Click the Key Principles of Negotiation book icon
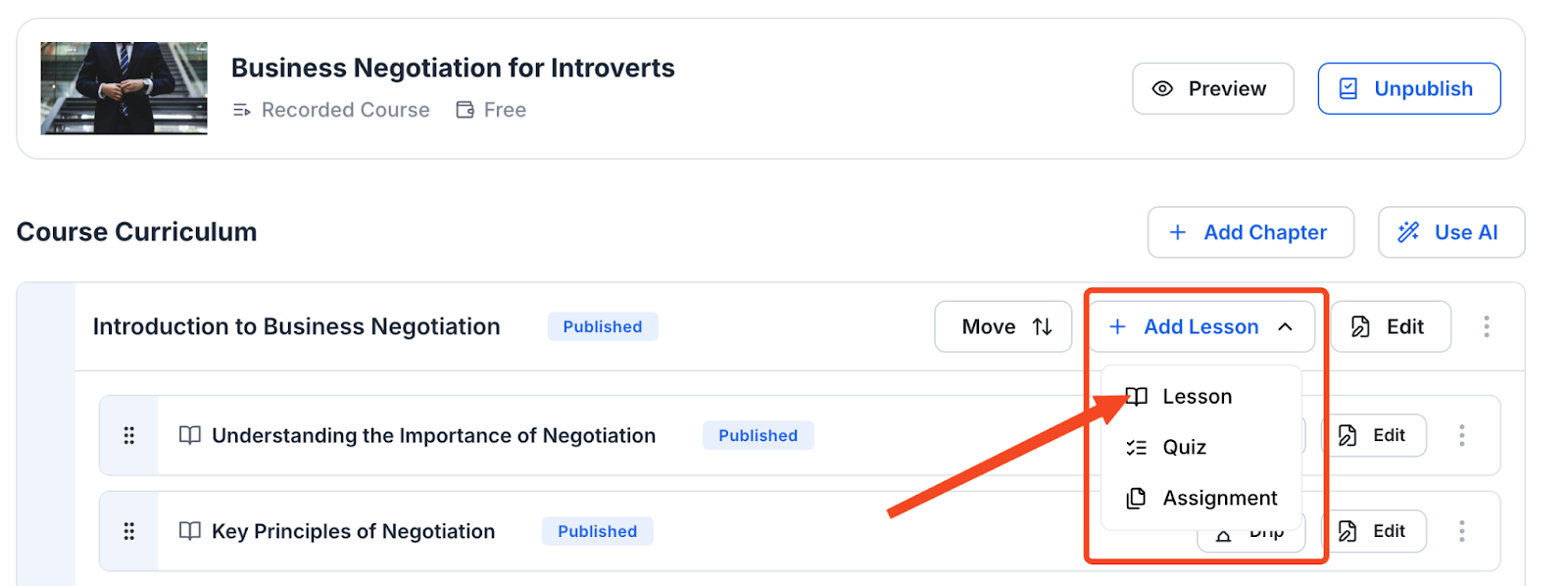The height and width of the screenshot is (586, 1568). point(190,531)
